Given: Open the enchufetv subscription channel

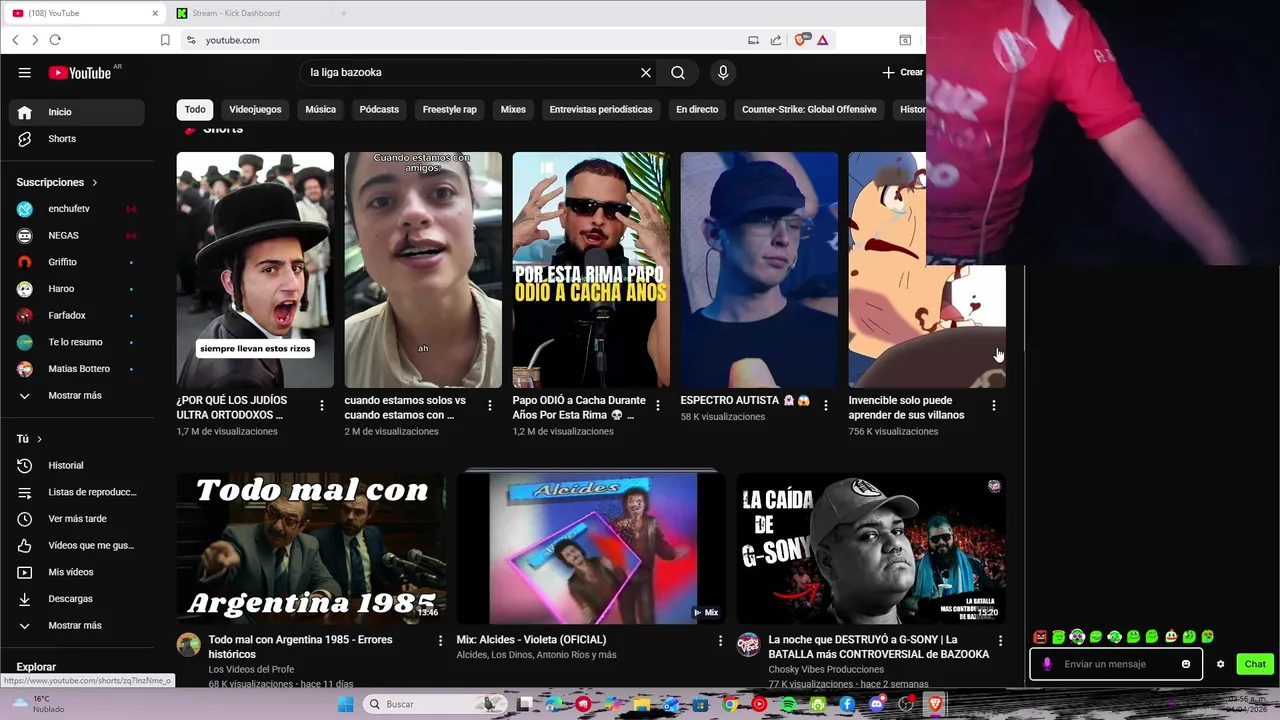Looking at the screenshot, I should 76,209.
